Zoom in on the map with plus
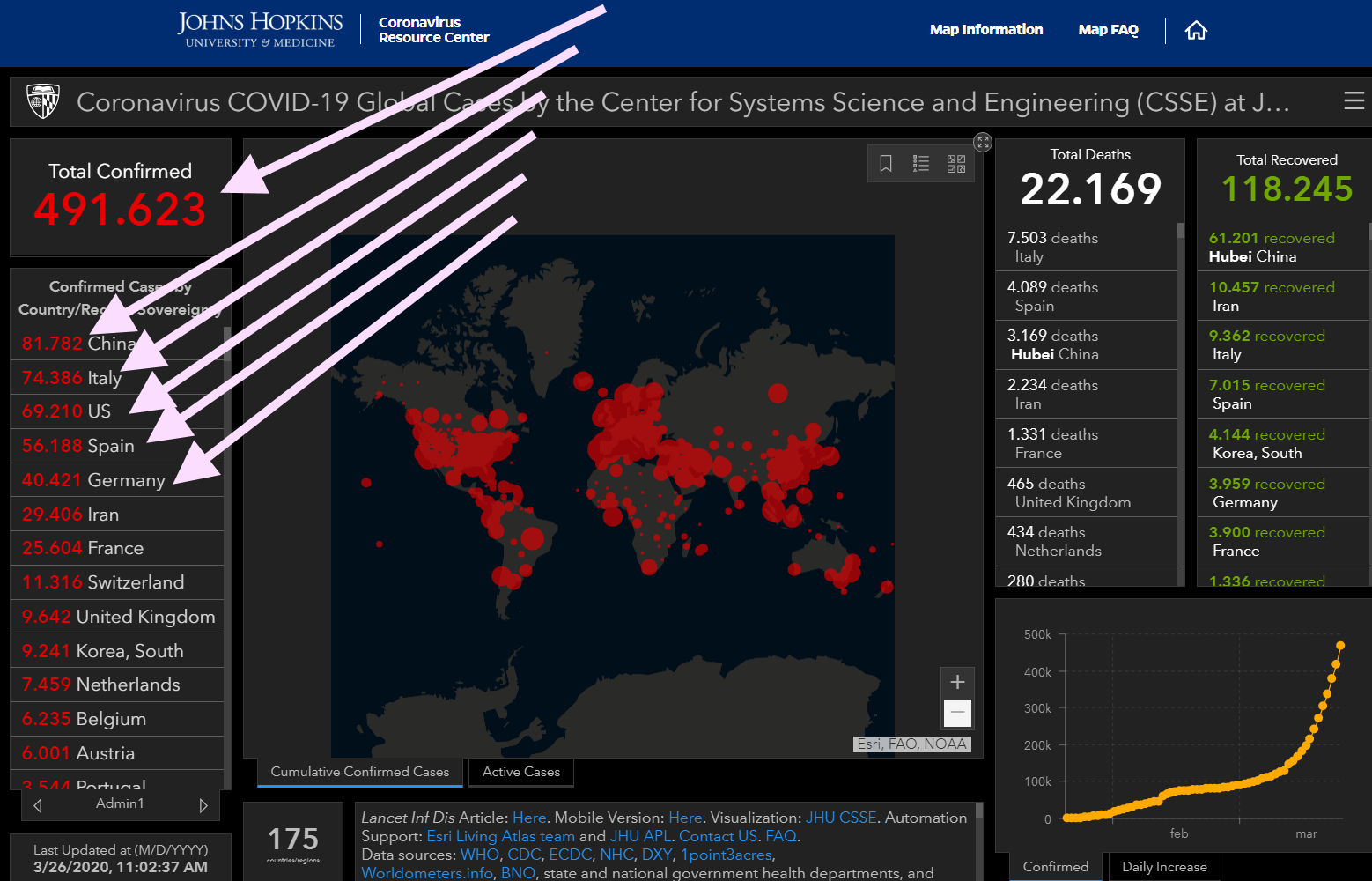Viewport: 1372px width, 881px height. point(957,682)
